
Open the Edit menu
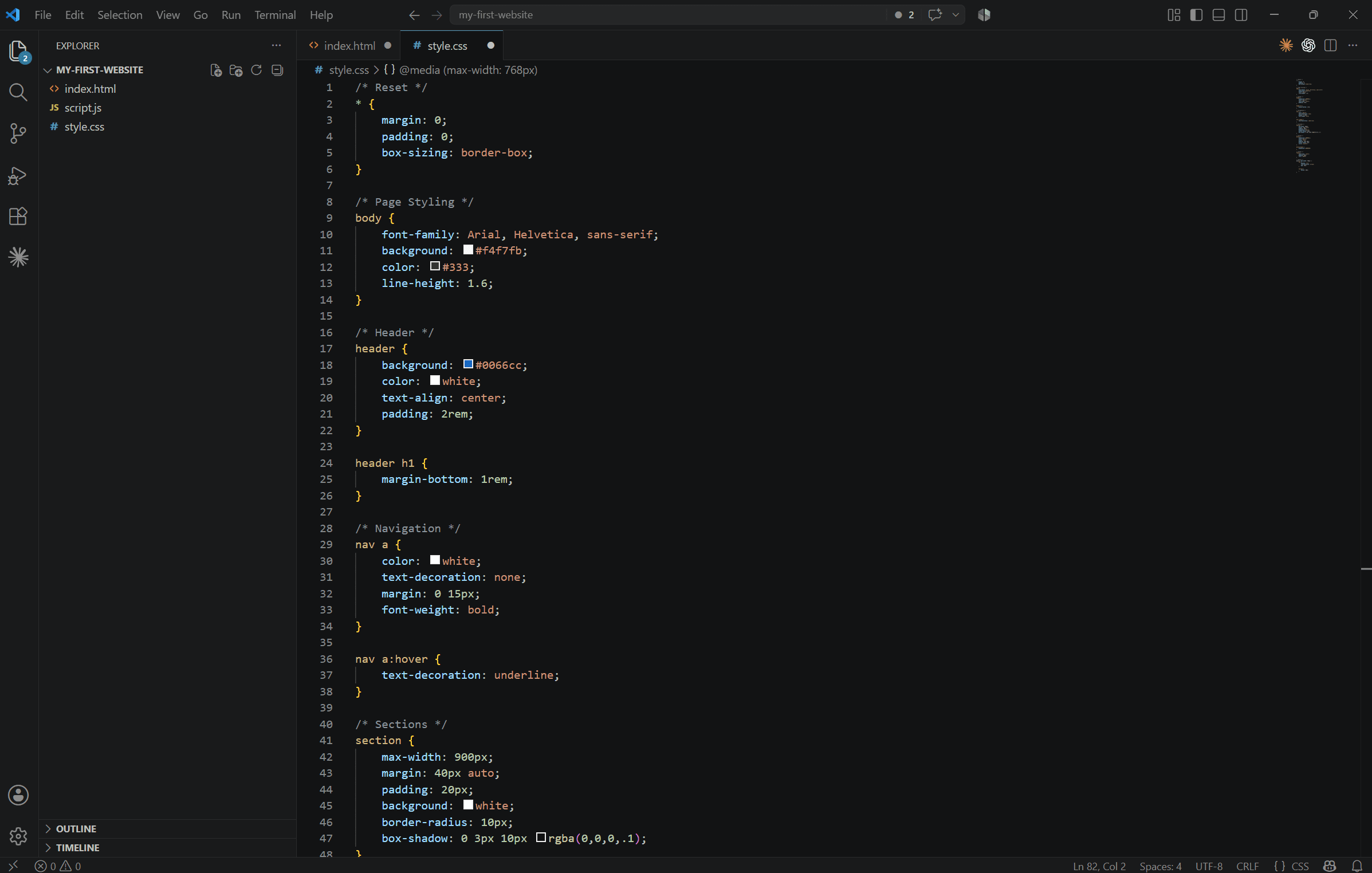[x=74, y=15]
